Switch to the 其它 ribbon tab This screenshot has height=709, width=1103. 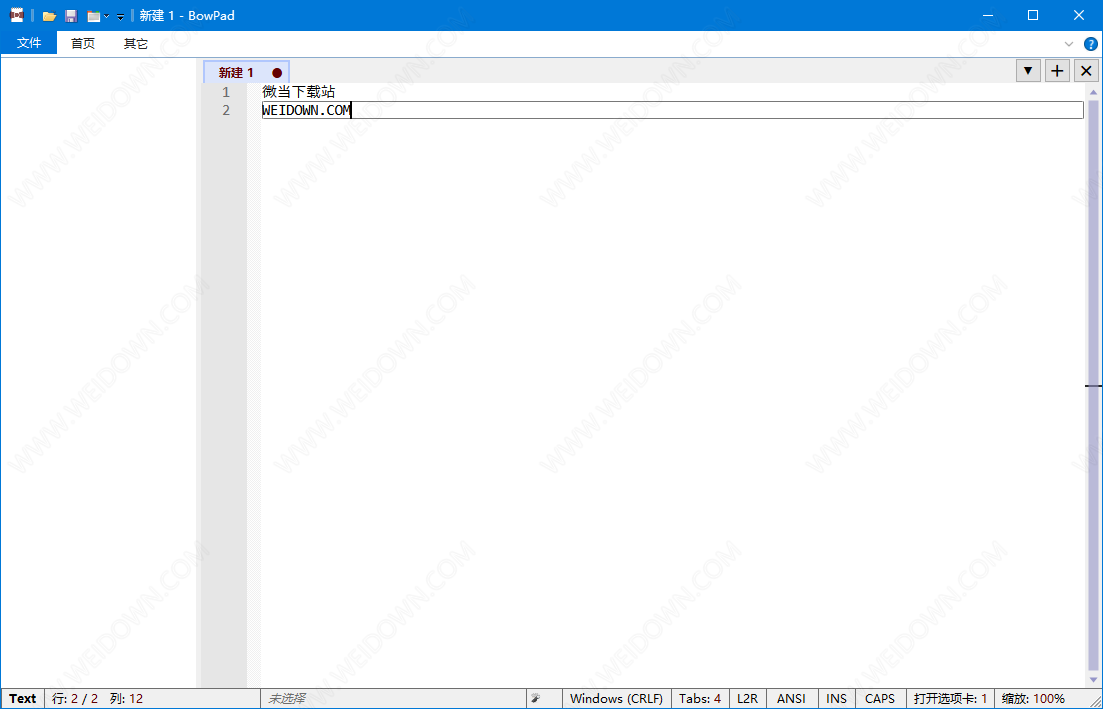tap(136, 43)
